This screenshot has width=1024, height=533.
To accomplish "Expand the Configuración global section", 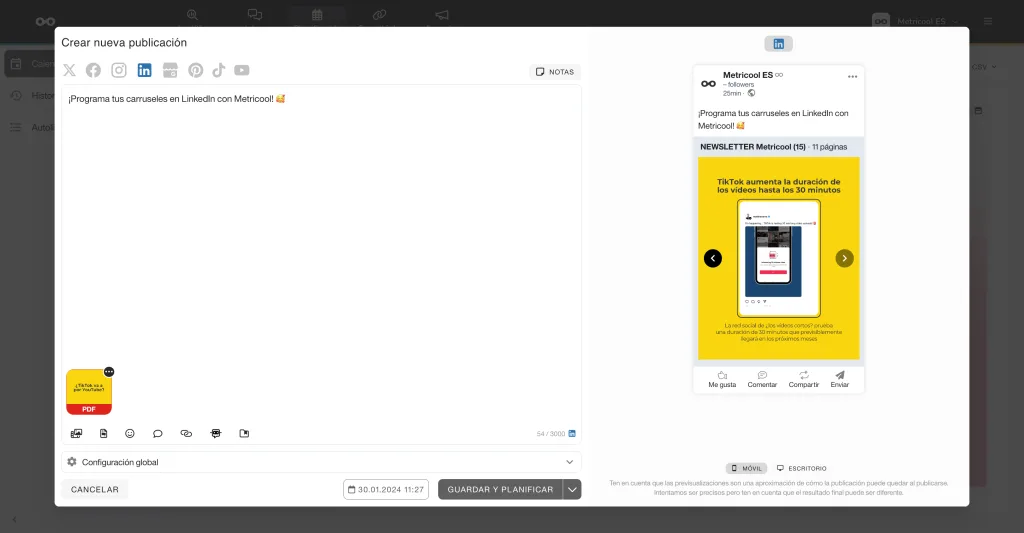I will [x=321, y=462].
